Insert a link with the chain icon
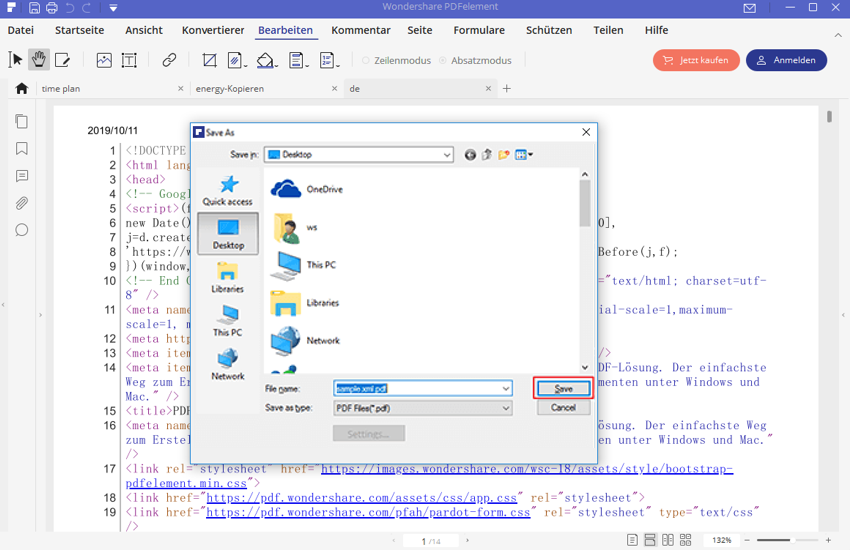This screenshot has height=550, width=850. 169,60
